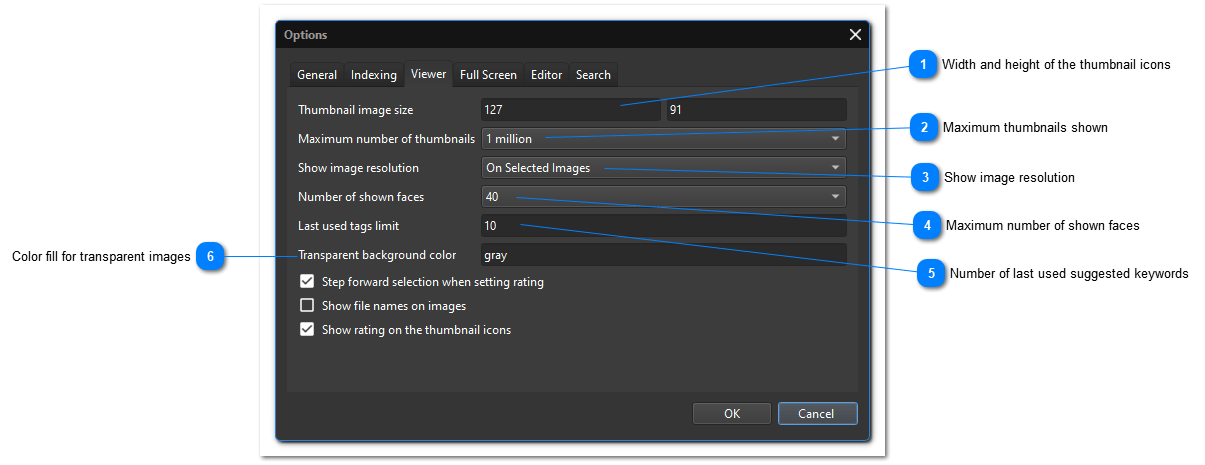Switch to the General tab

[317, 75]
